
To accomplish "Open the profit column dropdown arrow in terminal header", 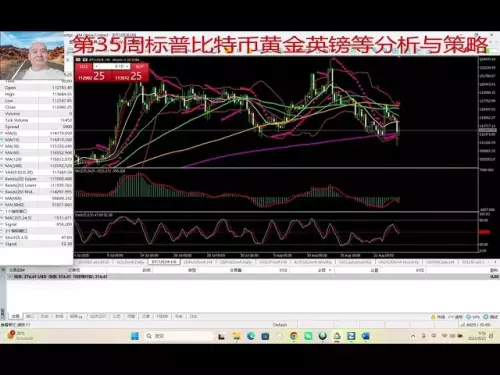I will coord(330,270).
